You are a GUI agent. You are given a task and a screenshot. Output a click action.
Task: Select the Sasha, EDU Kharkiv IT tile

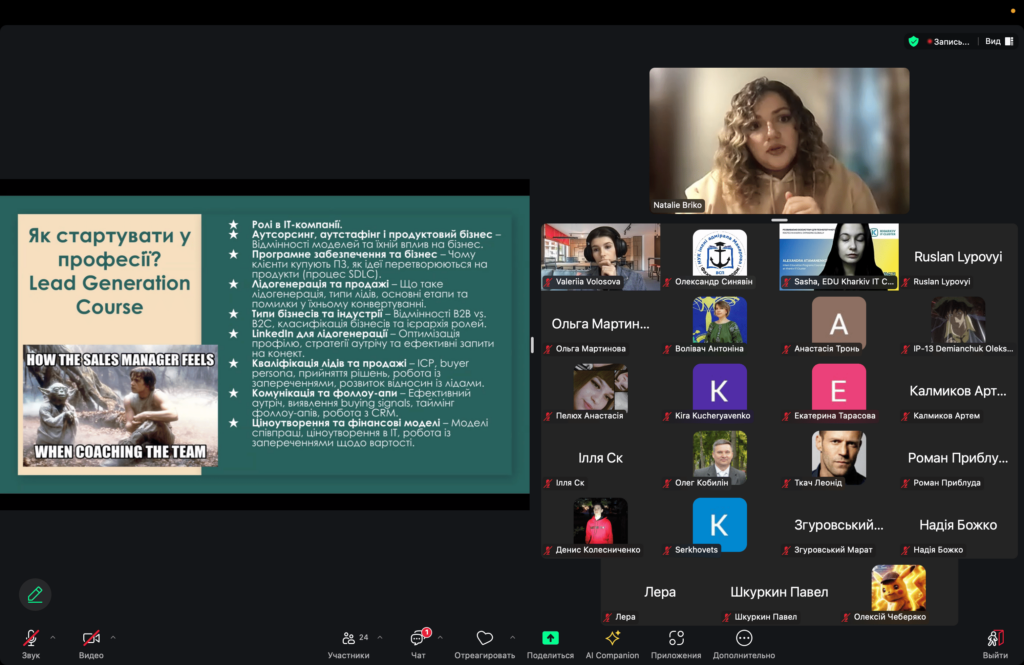pyautogui.click(x=839, y=257)
